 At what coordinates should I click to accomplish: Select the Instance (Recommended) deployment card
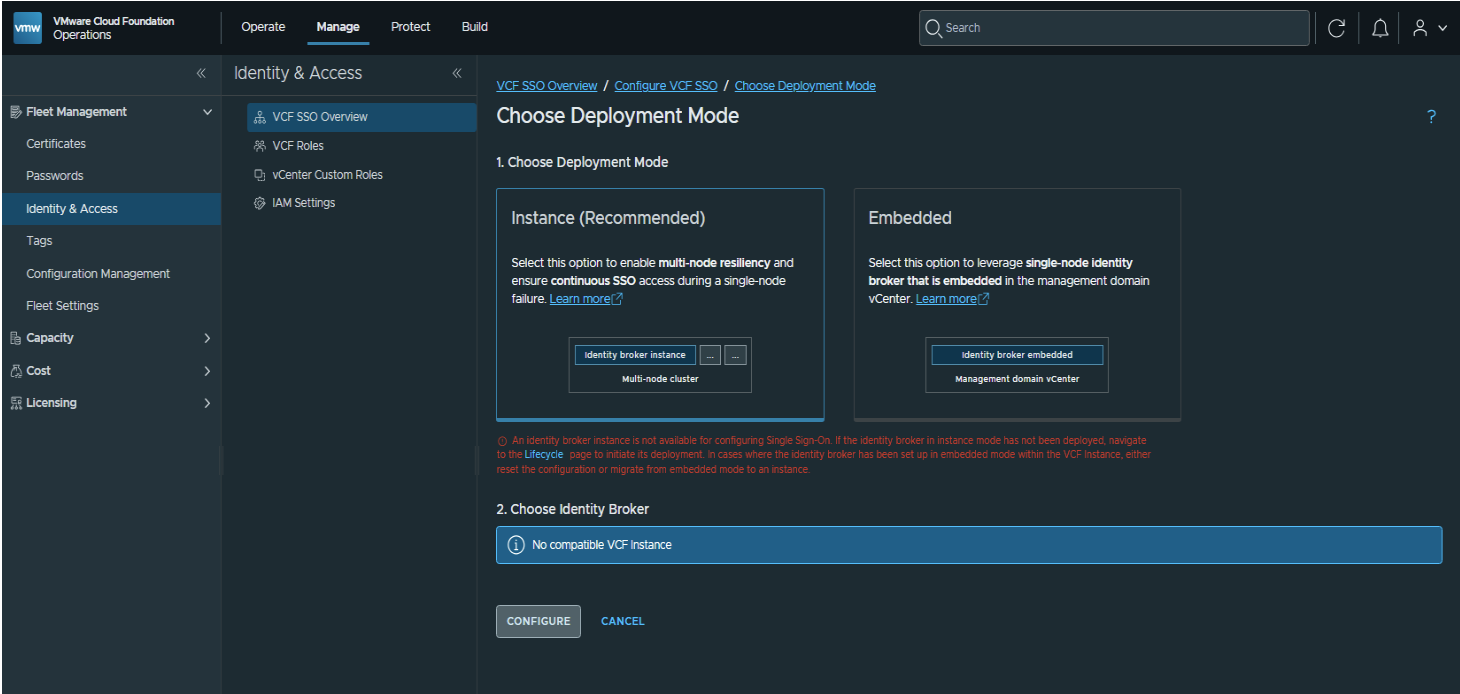[660, 304]
